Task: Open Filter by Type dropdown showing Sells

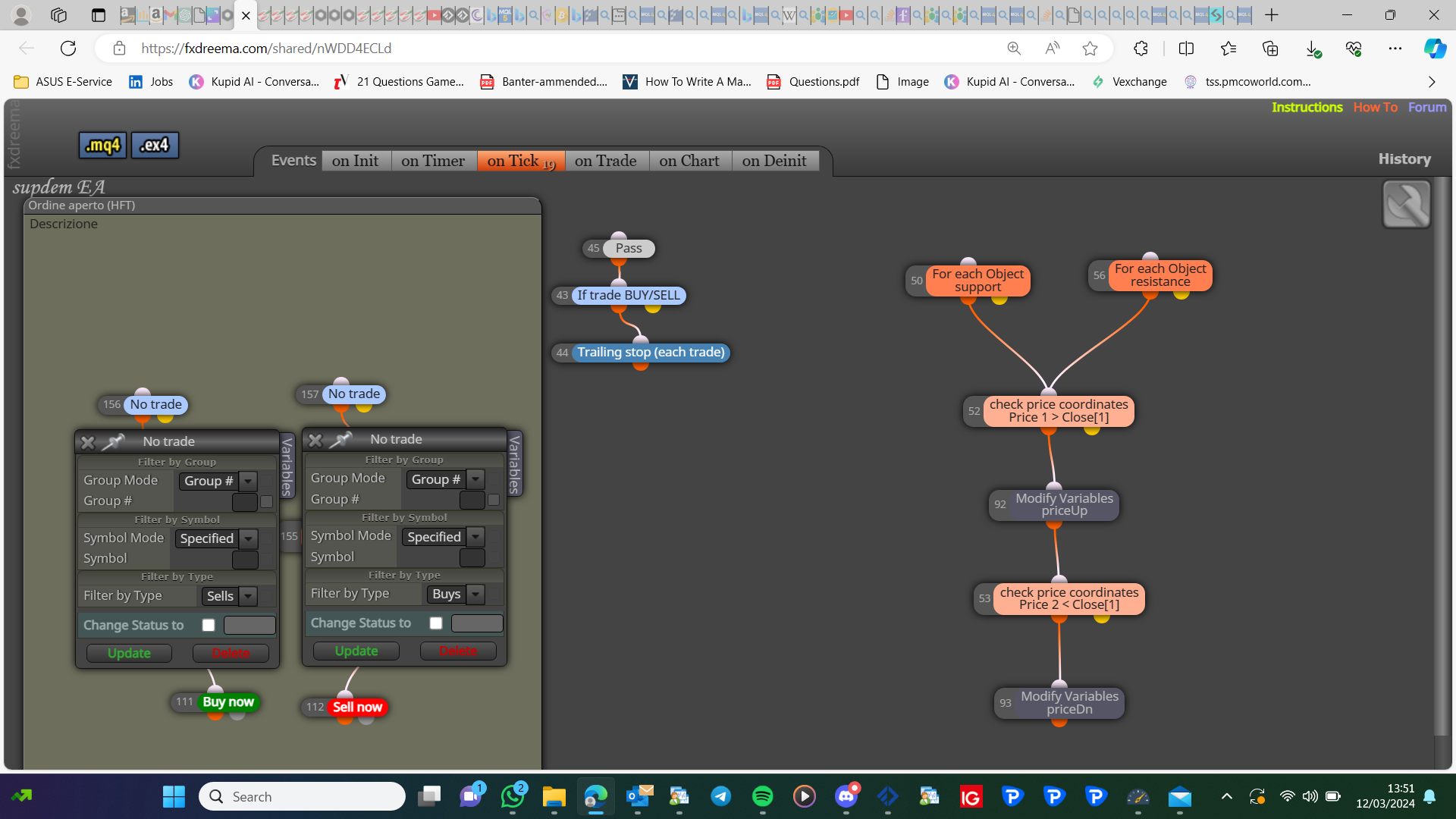Action: point(230,596)
